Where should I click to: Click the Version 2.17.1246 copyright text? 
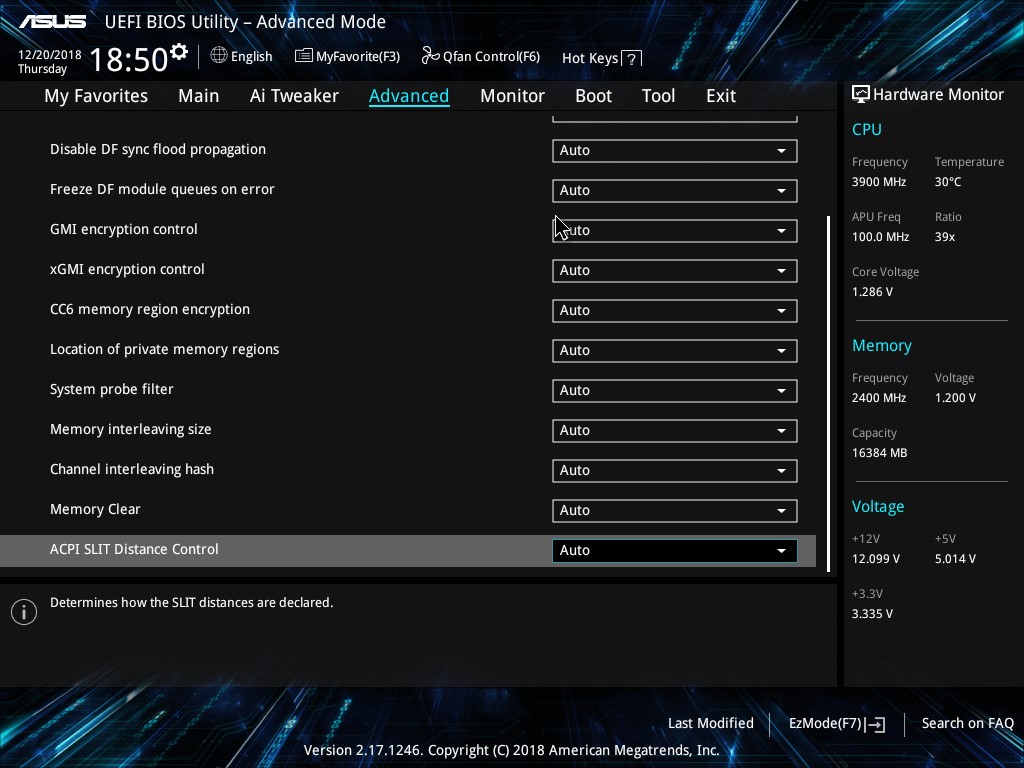[x=511, y=750]
